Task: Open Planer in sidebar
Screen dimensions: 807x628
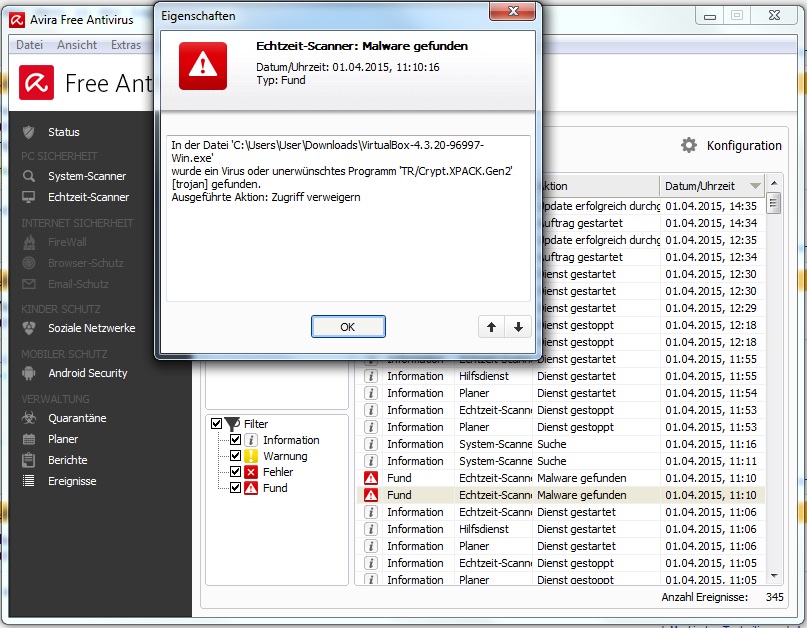Action: [x=63, y=439]
